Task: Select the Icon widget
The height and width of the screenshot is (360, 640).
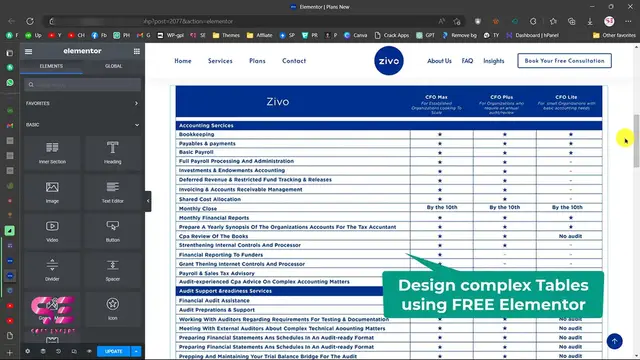Action: tap(113, 309)
